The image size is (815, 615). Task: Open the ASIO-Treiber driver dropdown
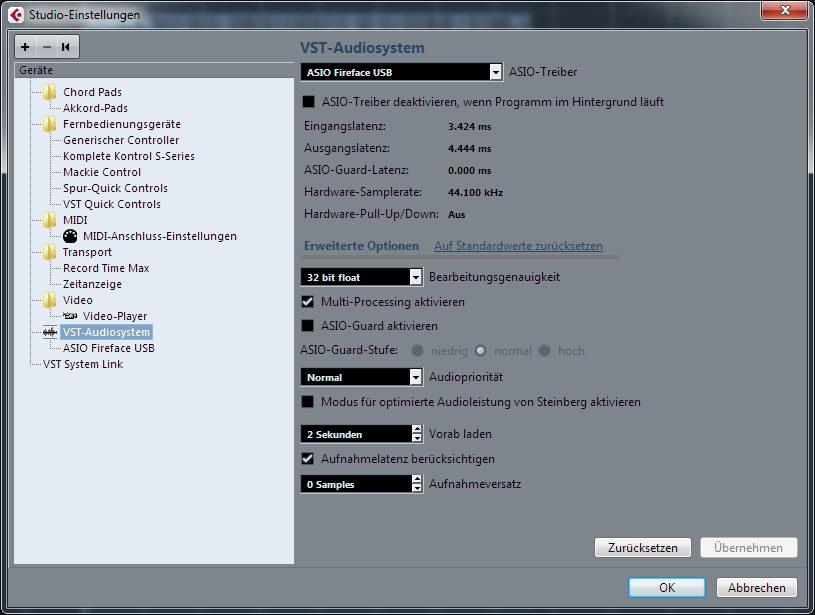401,72
